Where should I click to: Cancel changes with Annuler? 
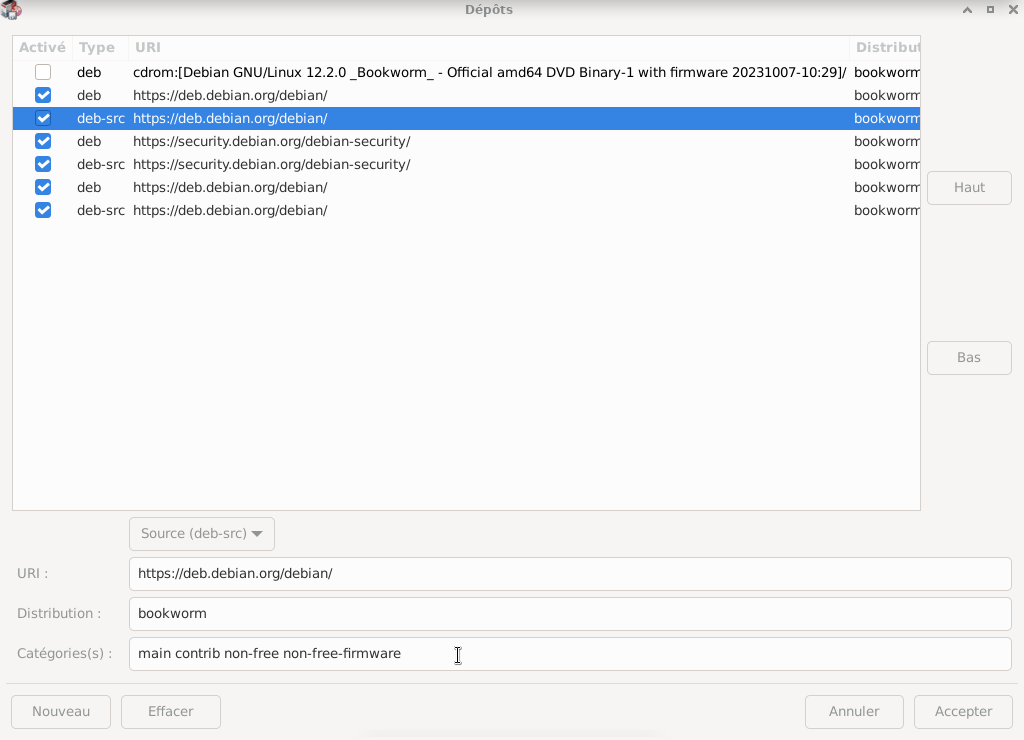tap(854, 711)
